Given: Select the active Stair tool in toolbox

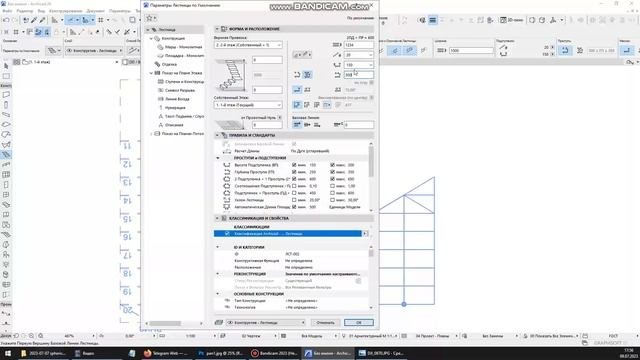Looking at the screenshot, I should coord(6,155).
